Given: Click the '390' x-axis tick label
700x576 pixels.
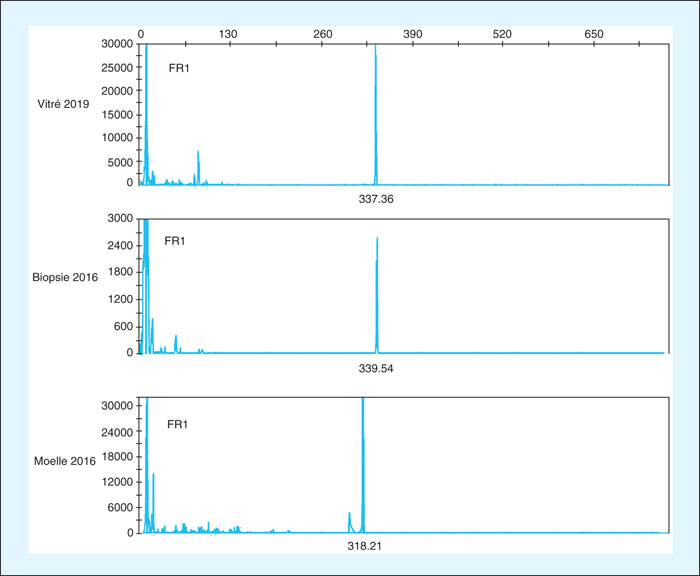Looking at the screenshot, I should point(412,34).
